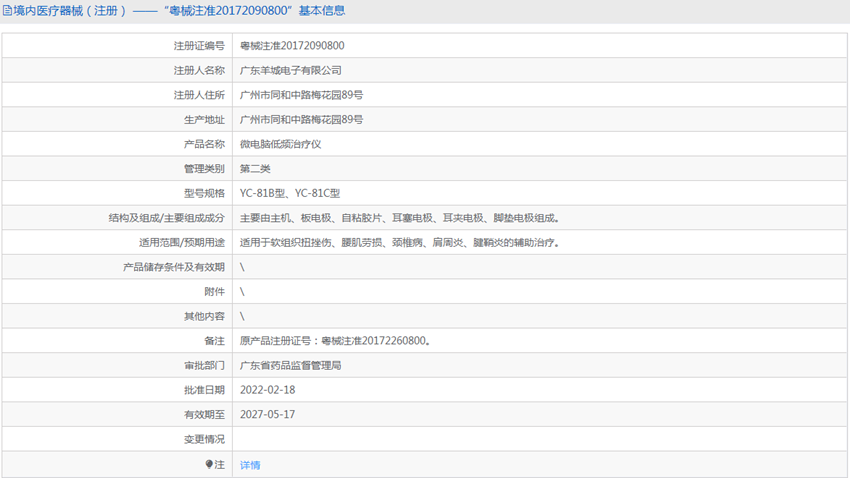850x478 pixels.
Task: Click the 注册证编号 label
Action: click(x=199, y=46)
